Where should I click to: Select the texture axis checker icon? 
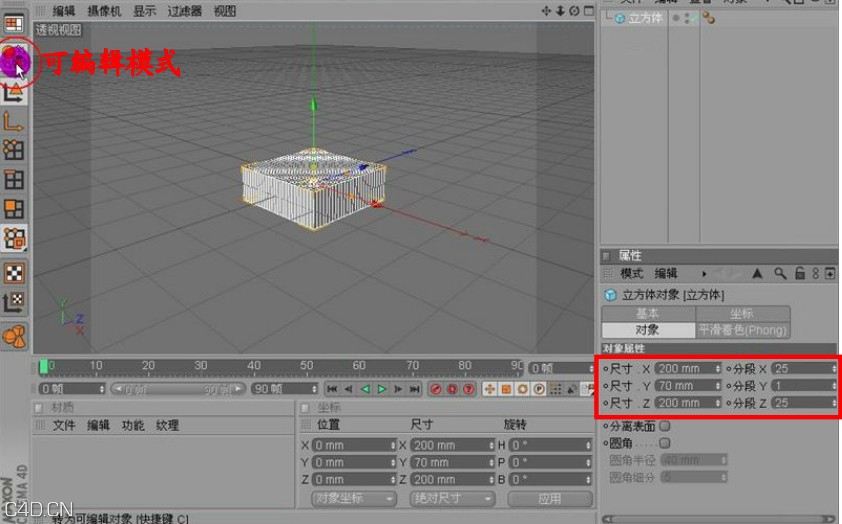[x=14, y=302]
